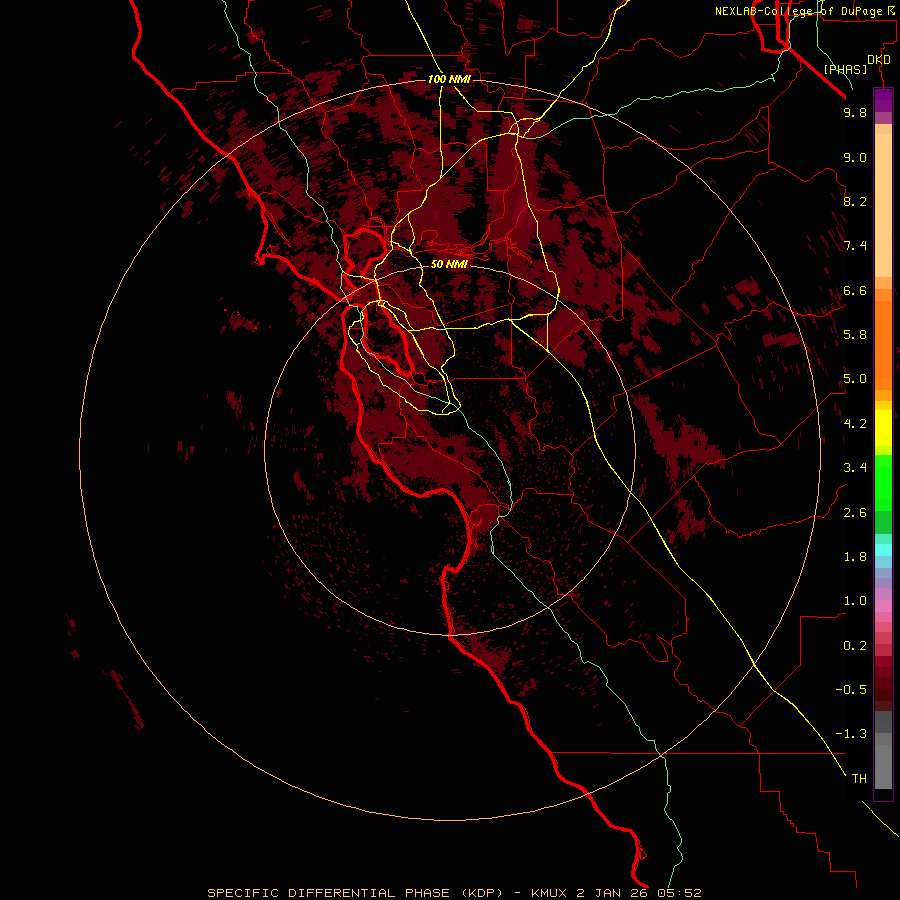Viewport: 900px width, 900px height.
Task: Click the 2.6 value on the color scale
Action: (855, 513)
